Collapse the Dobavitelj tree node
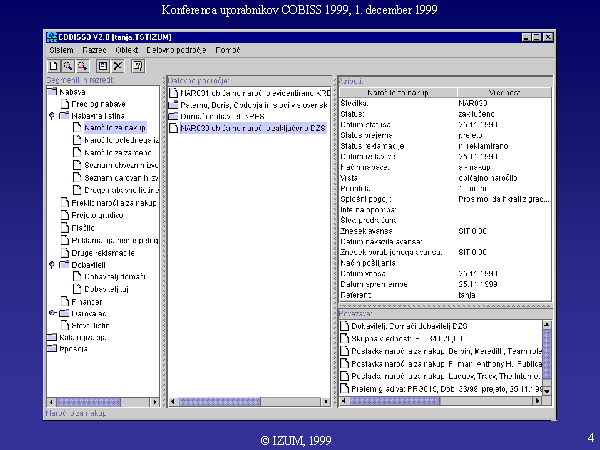Screen dimensions: 600x450 pyautogui.click(x=51, y=264)
